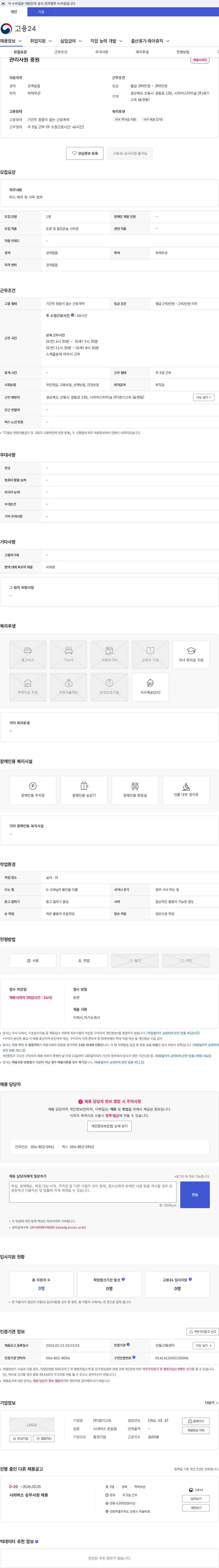Jump to the 전형방법 section tab
The image size is (219, 1568).
pyautogui.click(x=183, y=52)
